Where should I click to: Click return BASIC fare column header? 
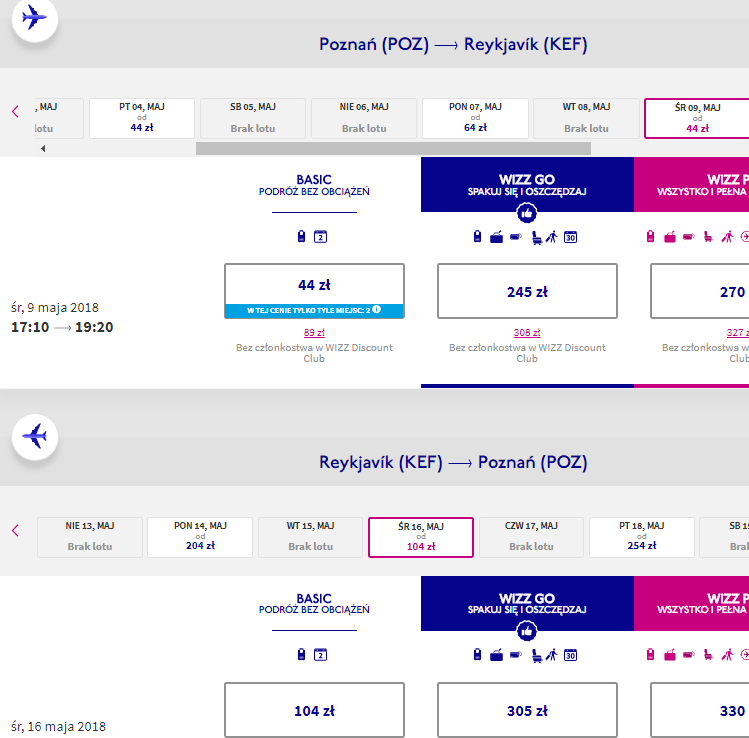click(314, 604)
